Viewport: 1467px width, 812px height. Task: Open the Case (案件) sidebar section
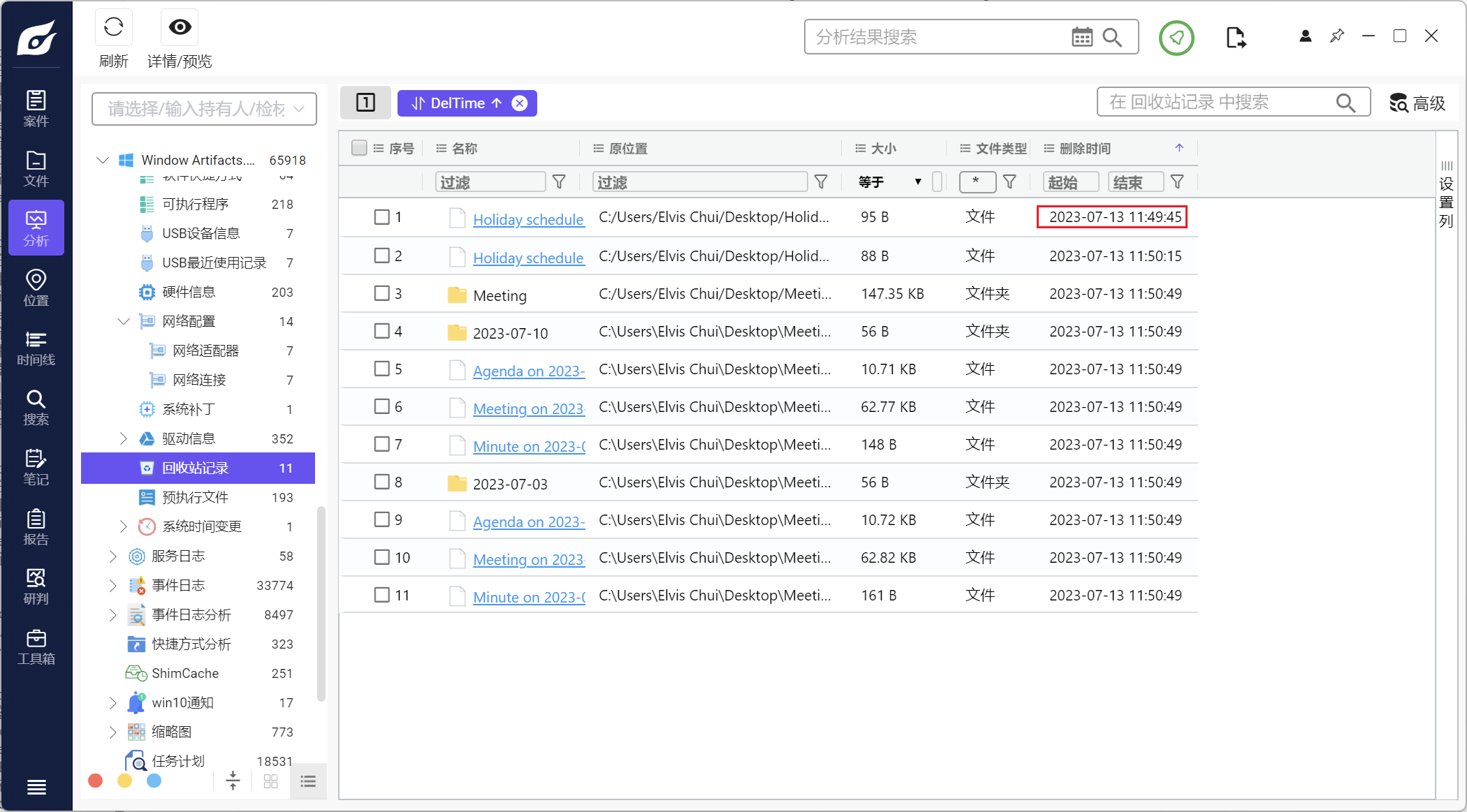36,108
